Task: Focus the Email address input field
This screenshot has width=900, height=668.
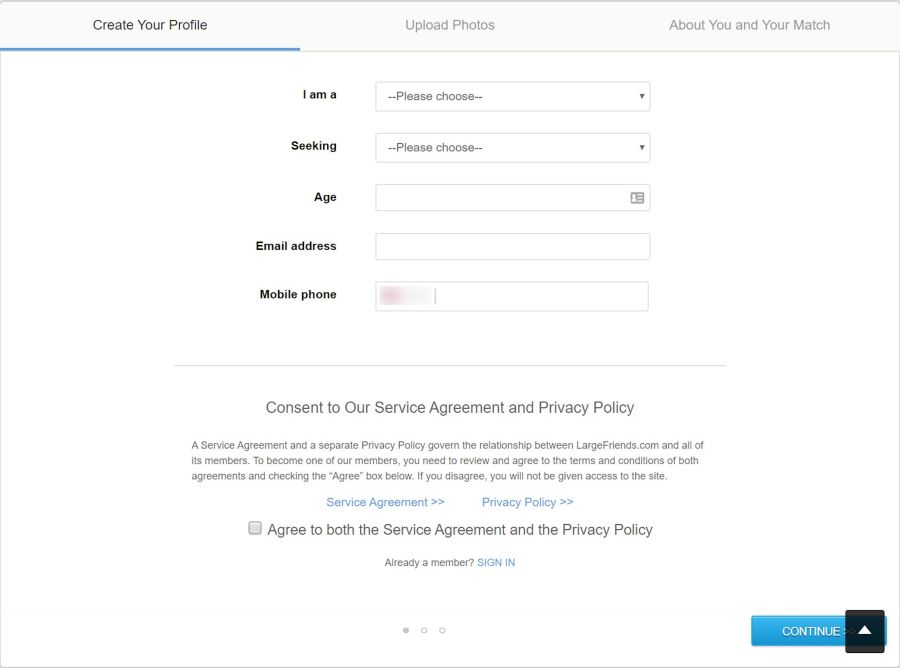Action: (x=512, y=246)
